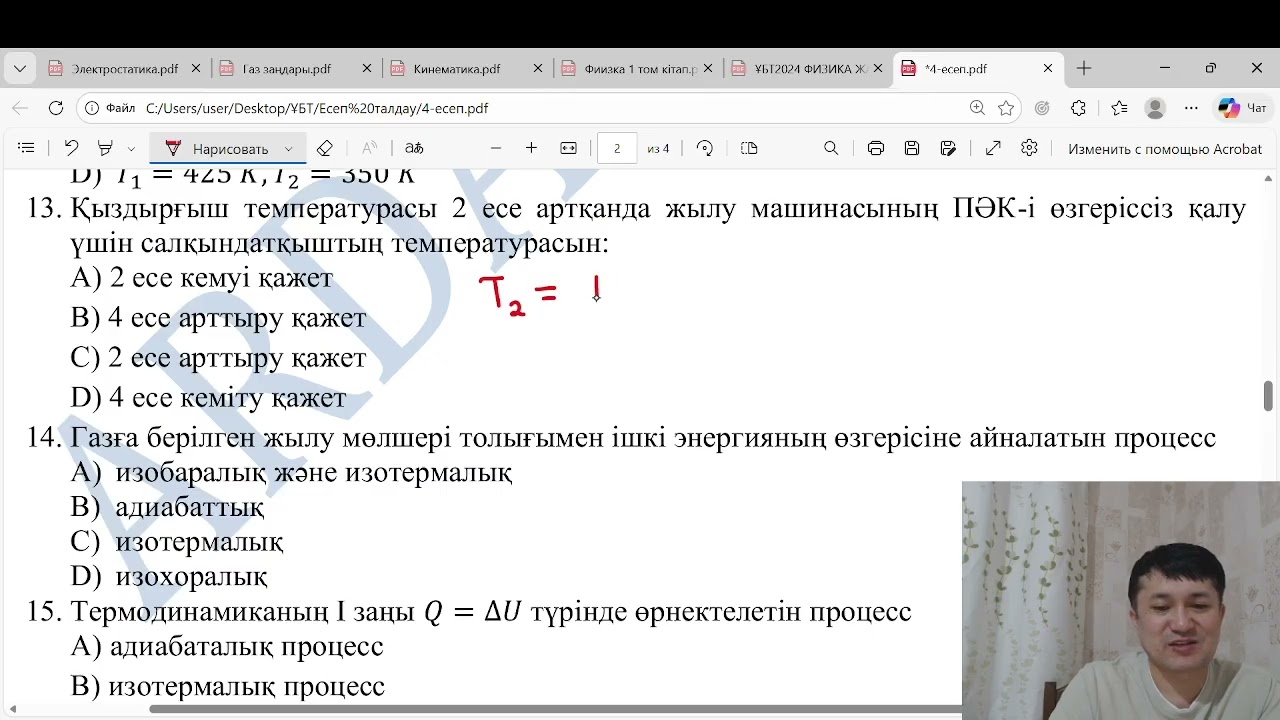The image size is (1280, 720).
Task: Click the vertical scrollbar thumb
Action: (1268, 396)
